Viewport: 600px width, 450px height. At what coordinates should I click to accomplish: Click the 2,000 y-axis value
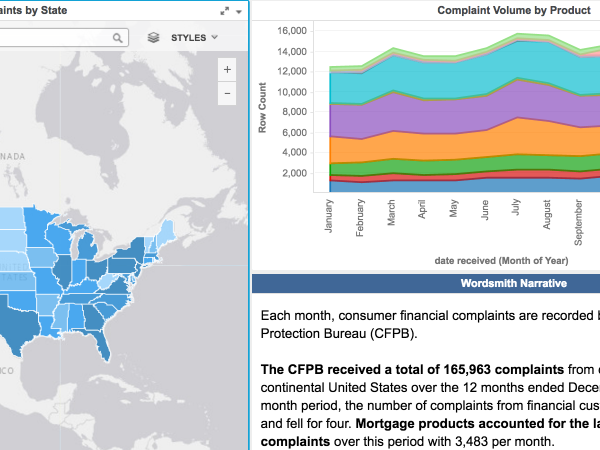(295, 173)
